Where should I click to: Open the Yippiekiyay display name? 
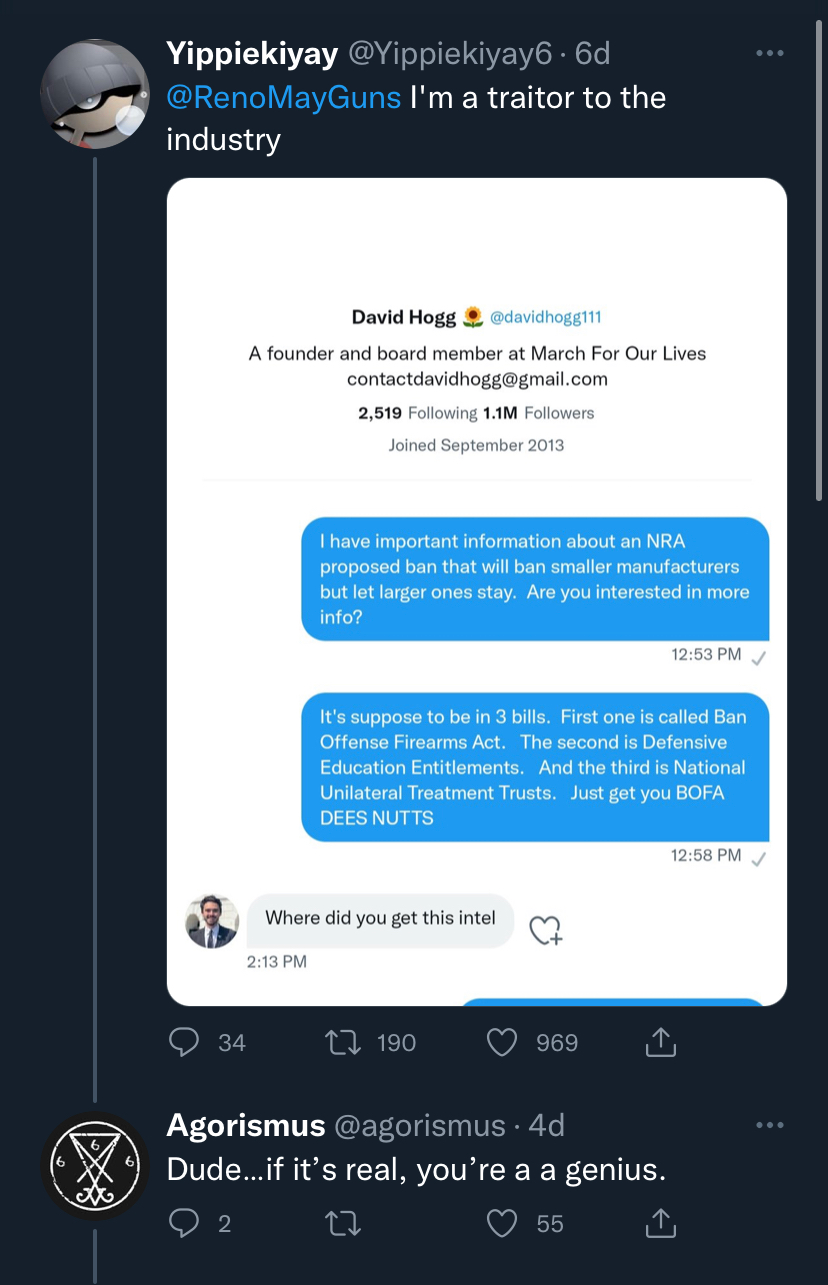click(x=252, y=53)
